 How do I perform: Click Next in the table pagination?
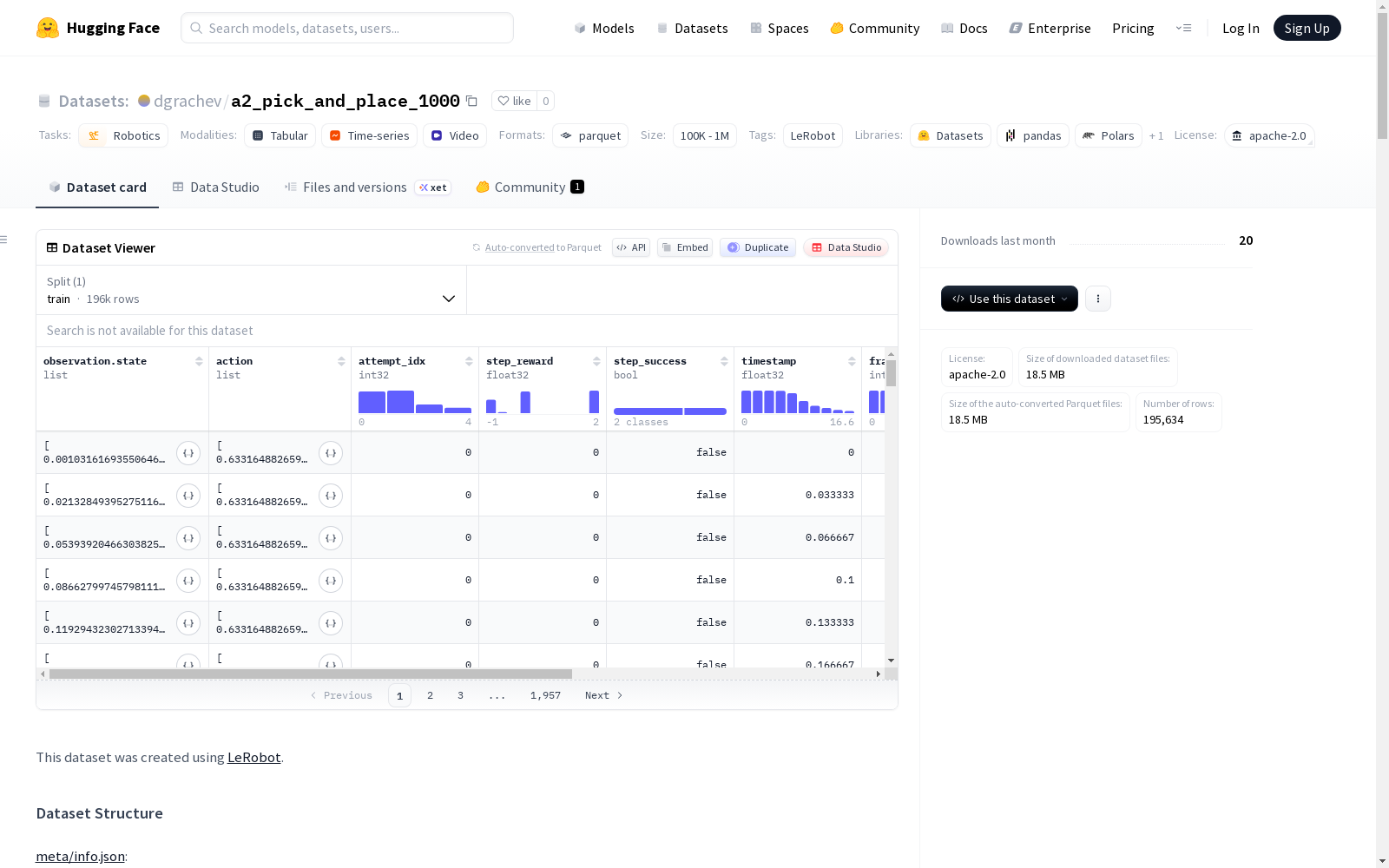click(x=603, y=695)
